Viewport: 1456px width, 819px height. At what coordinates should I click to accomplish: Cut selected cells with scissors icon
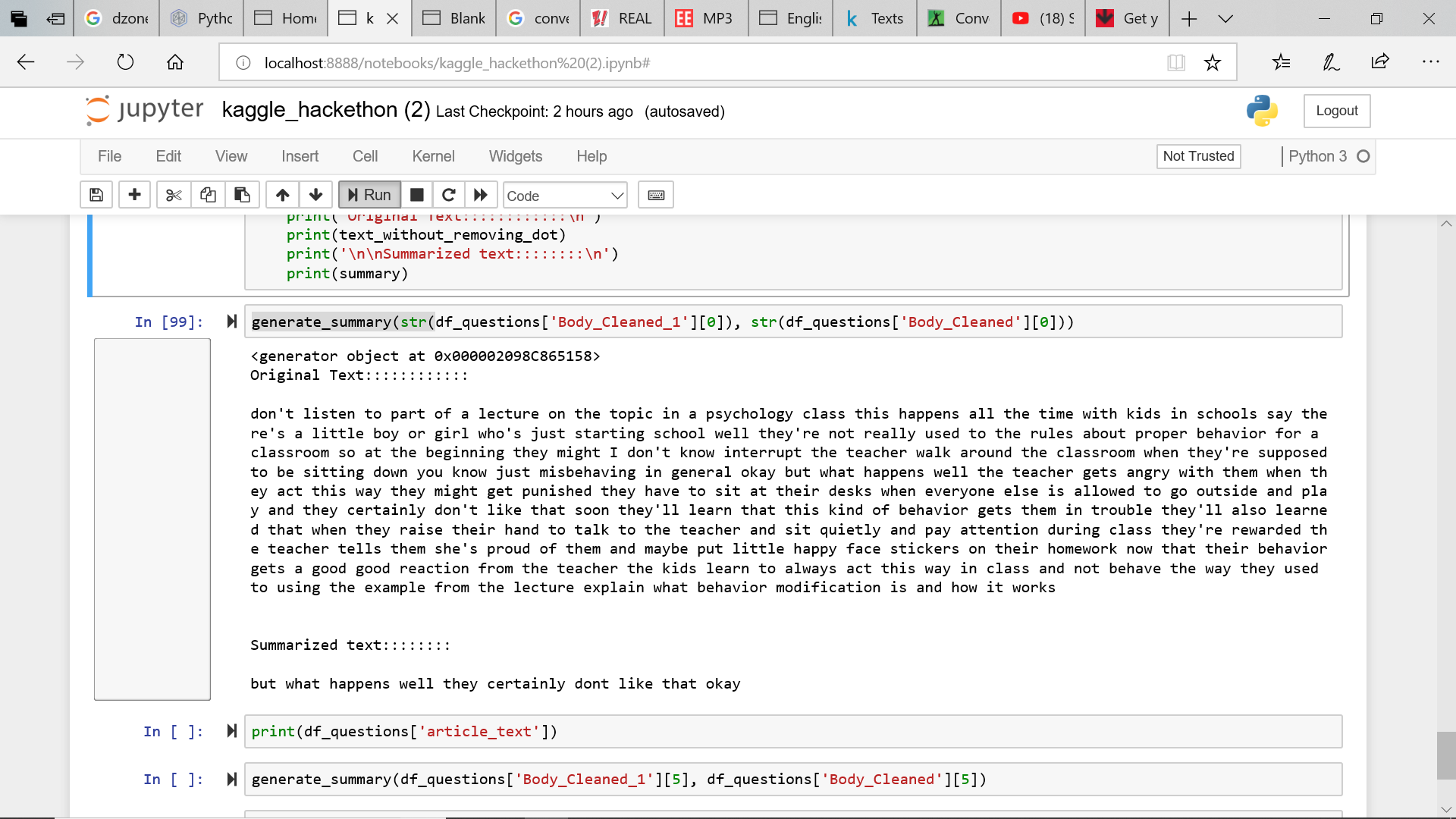pos(174,196)
